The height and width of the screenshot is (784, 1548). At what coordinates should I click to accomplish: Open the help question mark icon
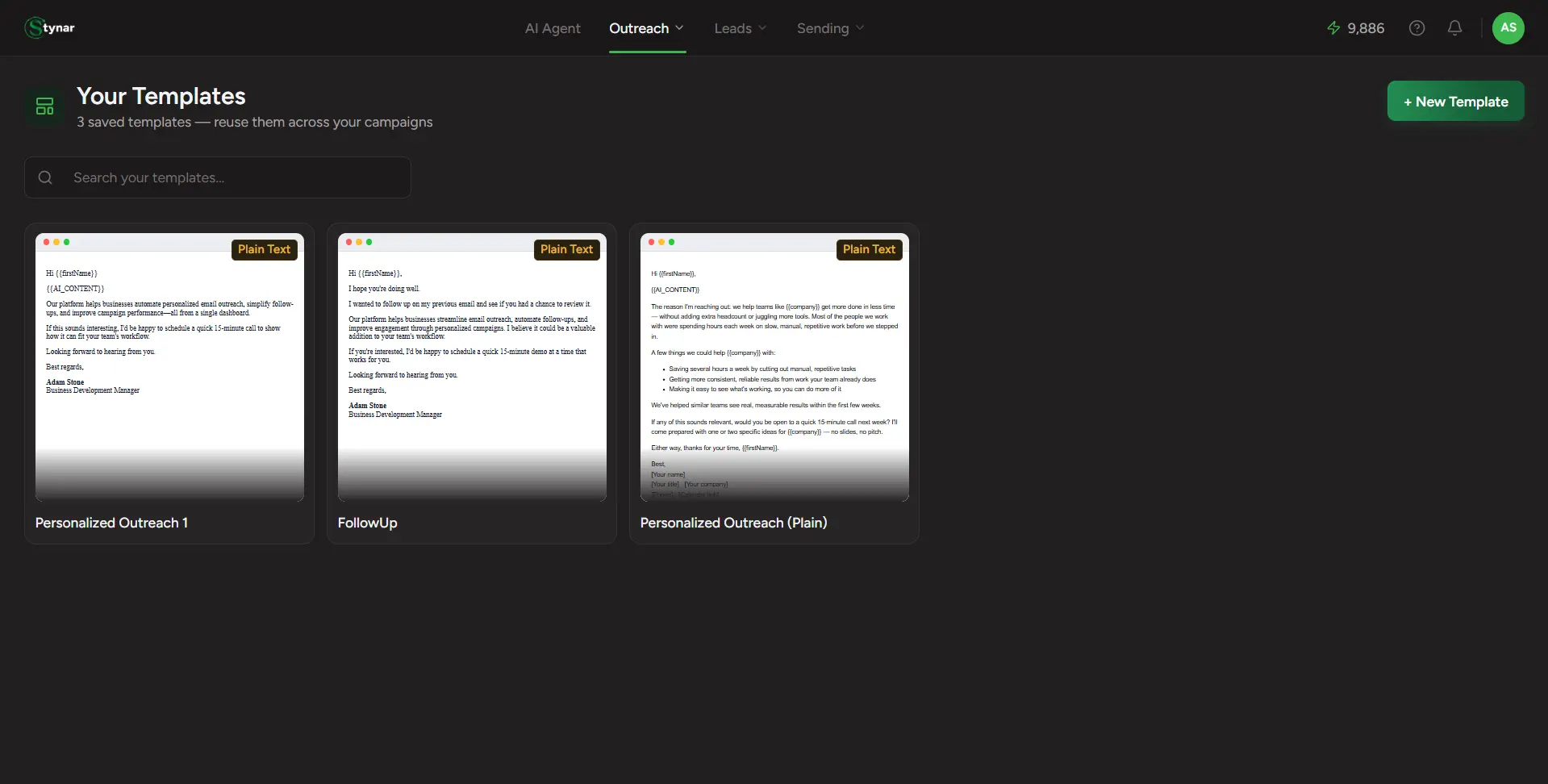pos(1417,28)
